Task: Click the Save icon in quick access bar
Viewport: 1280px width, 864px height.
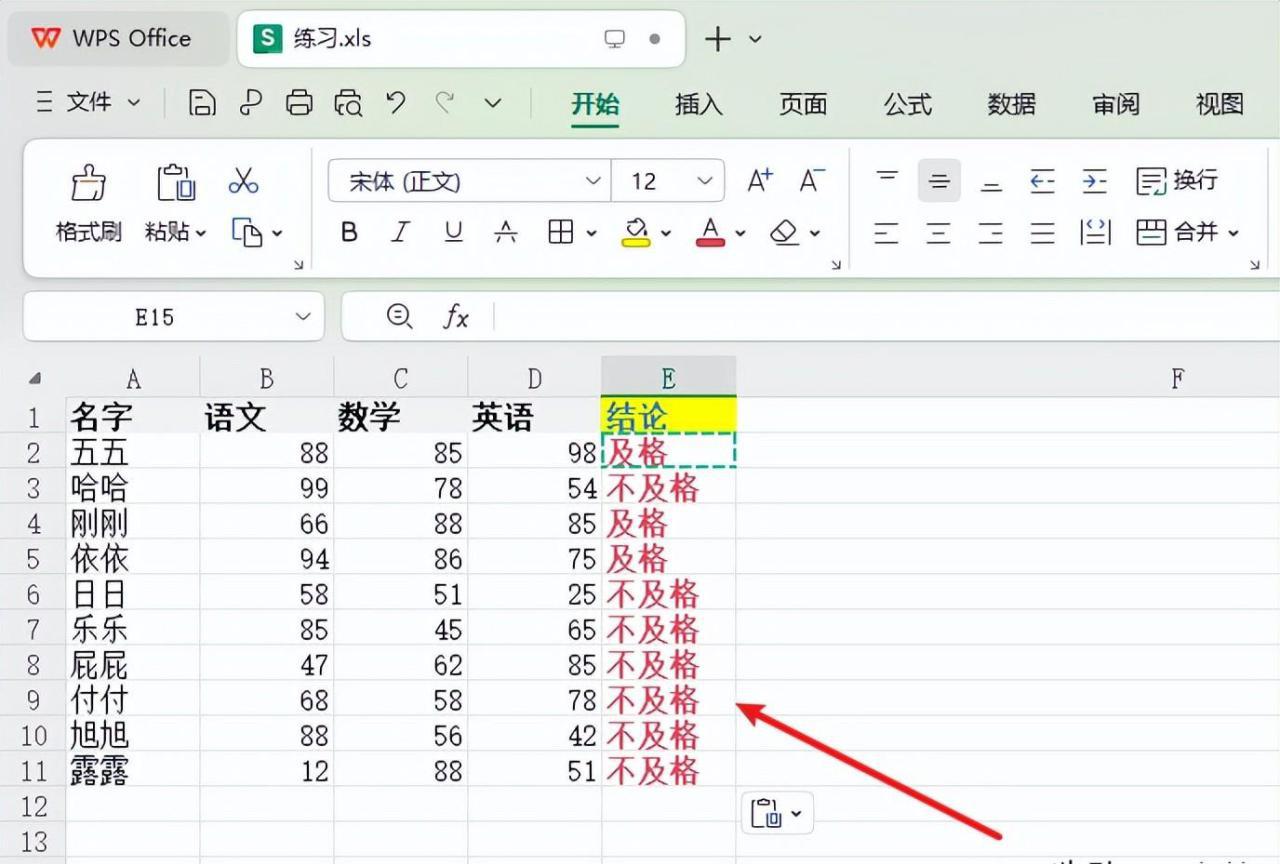Action: (x=202, y=102)
